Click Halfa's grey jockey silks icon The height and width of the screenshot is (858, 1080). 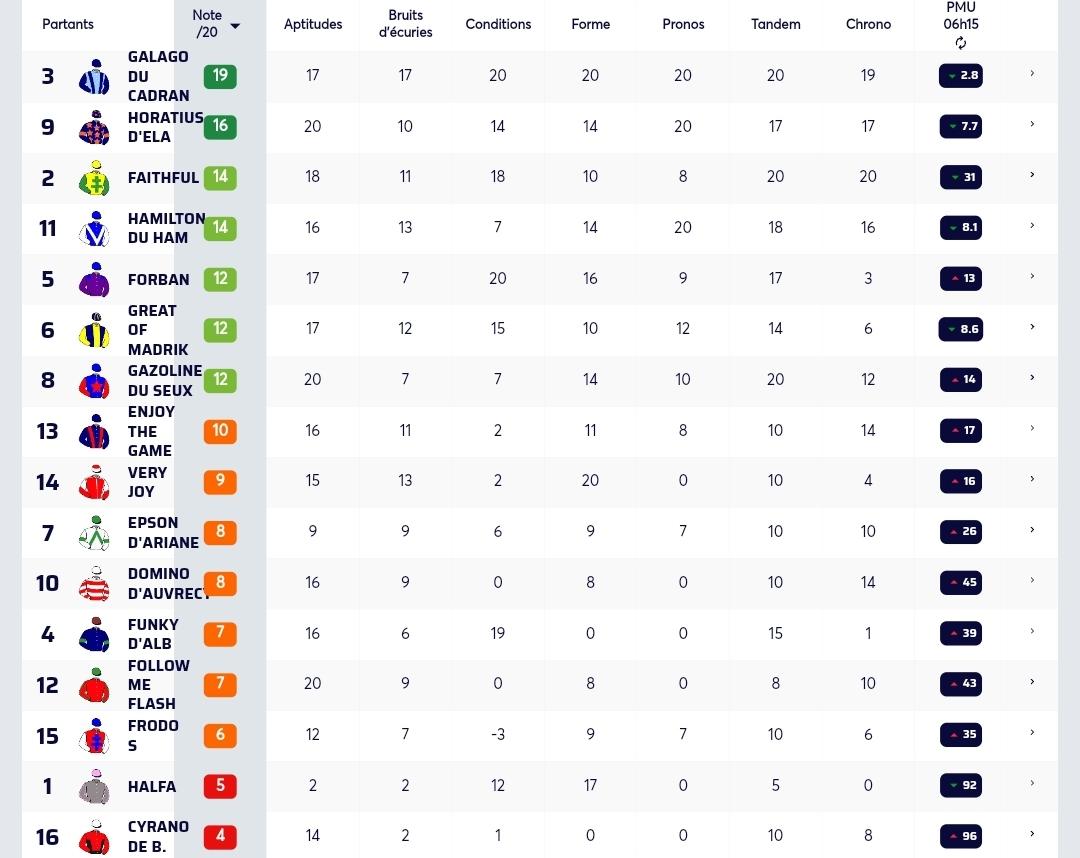(x=95, y=786)
